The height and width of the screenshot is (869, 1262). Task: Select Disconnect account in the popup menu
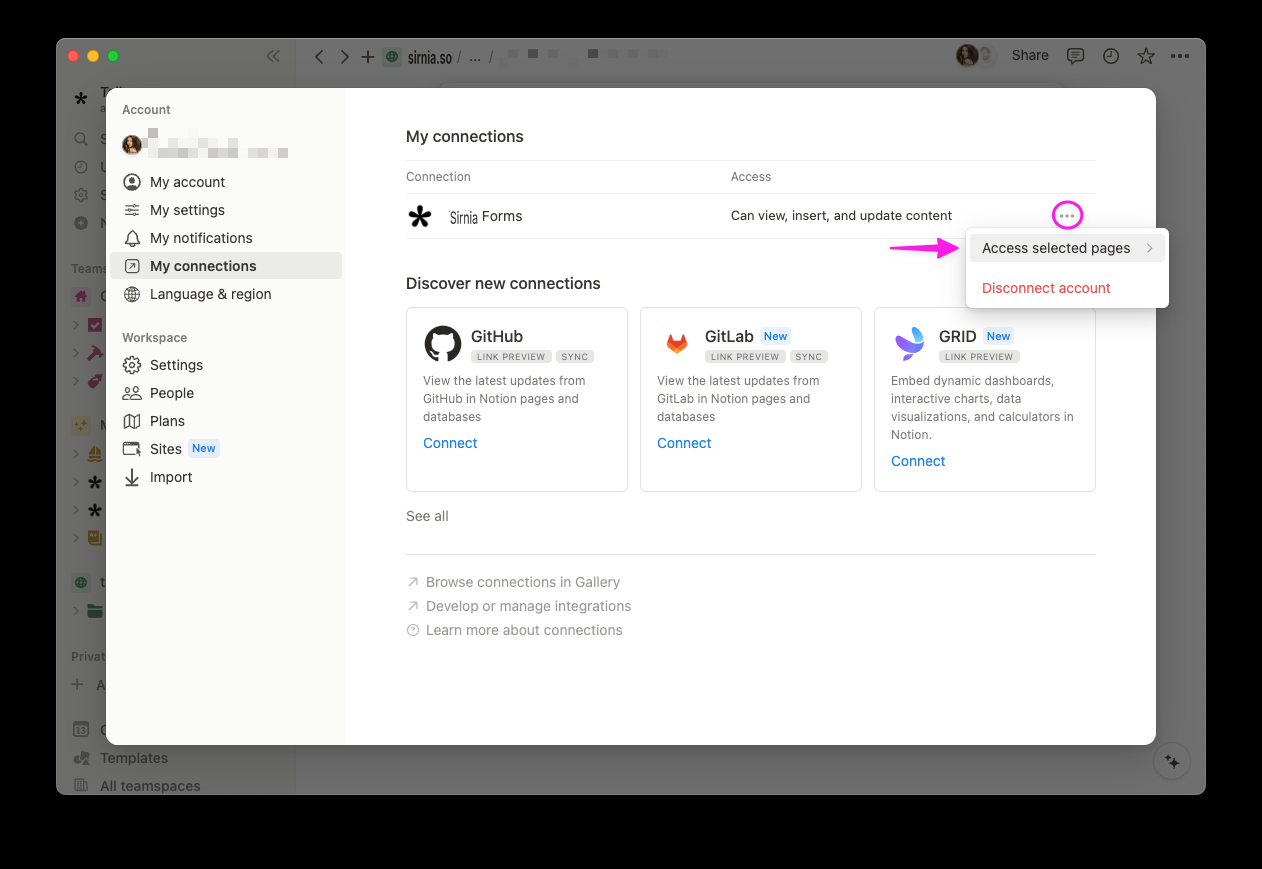(x=1046, y=288)
